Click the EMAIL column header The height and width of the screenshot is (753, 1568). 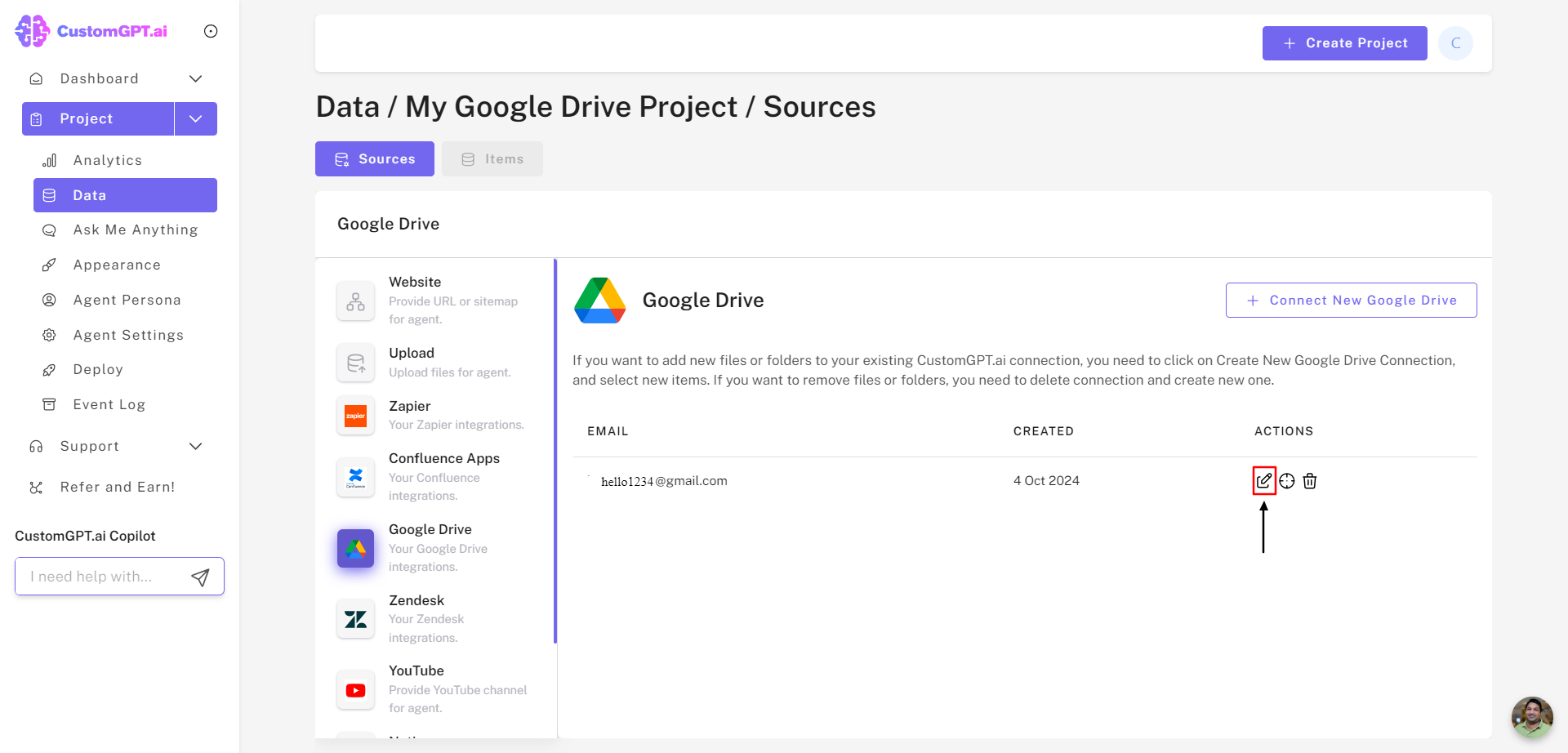pyautogui.click(x=608, y=431)
